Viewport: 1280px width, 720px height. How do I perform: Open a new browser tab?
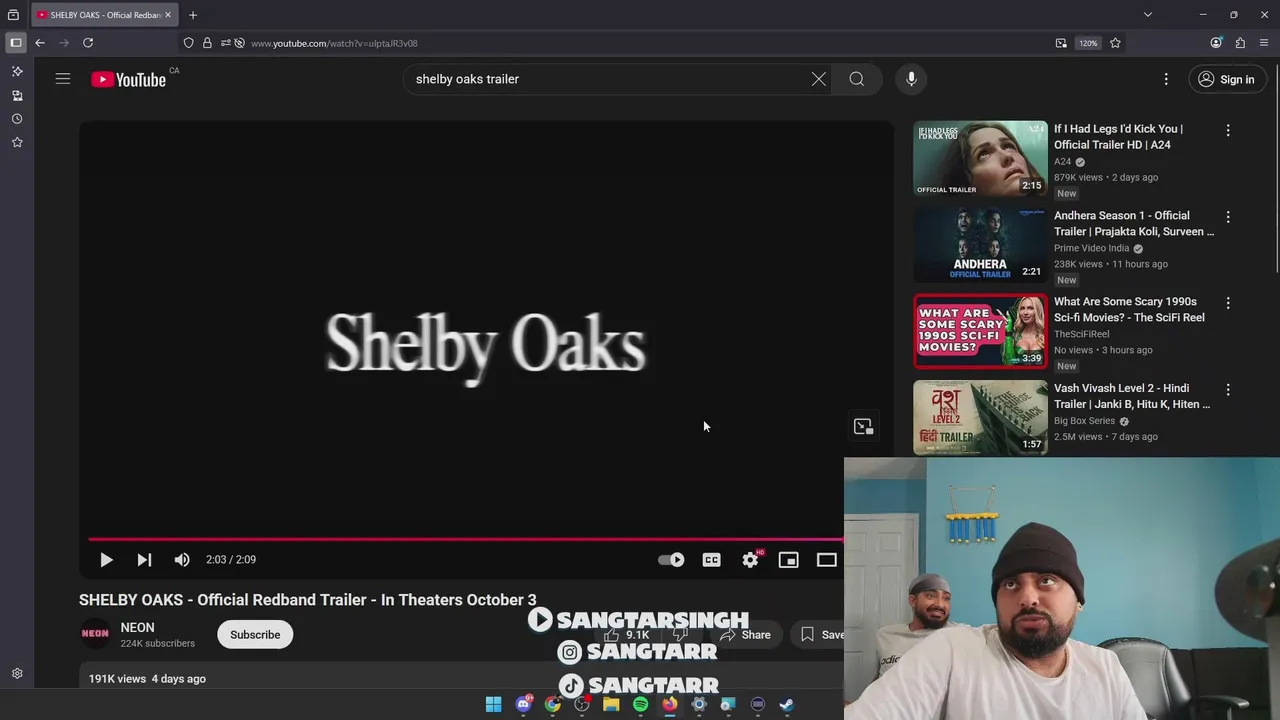point(193,15)
